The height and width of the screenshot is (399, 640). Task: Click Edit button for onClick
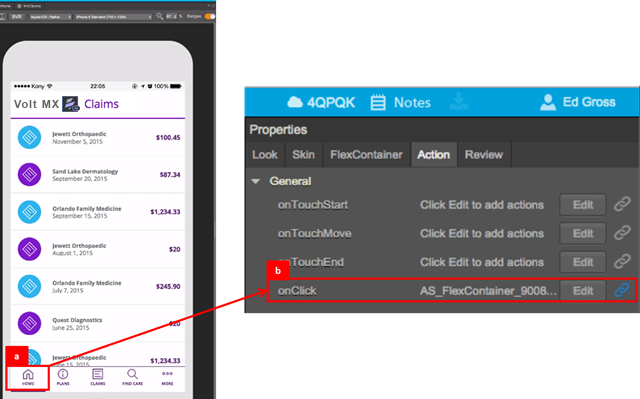point(582,291)
